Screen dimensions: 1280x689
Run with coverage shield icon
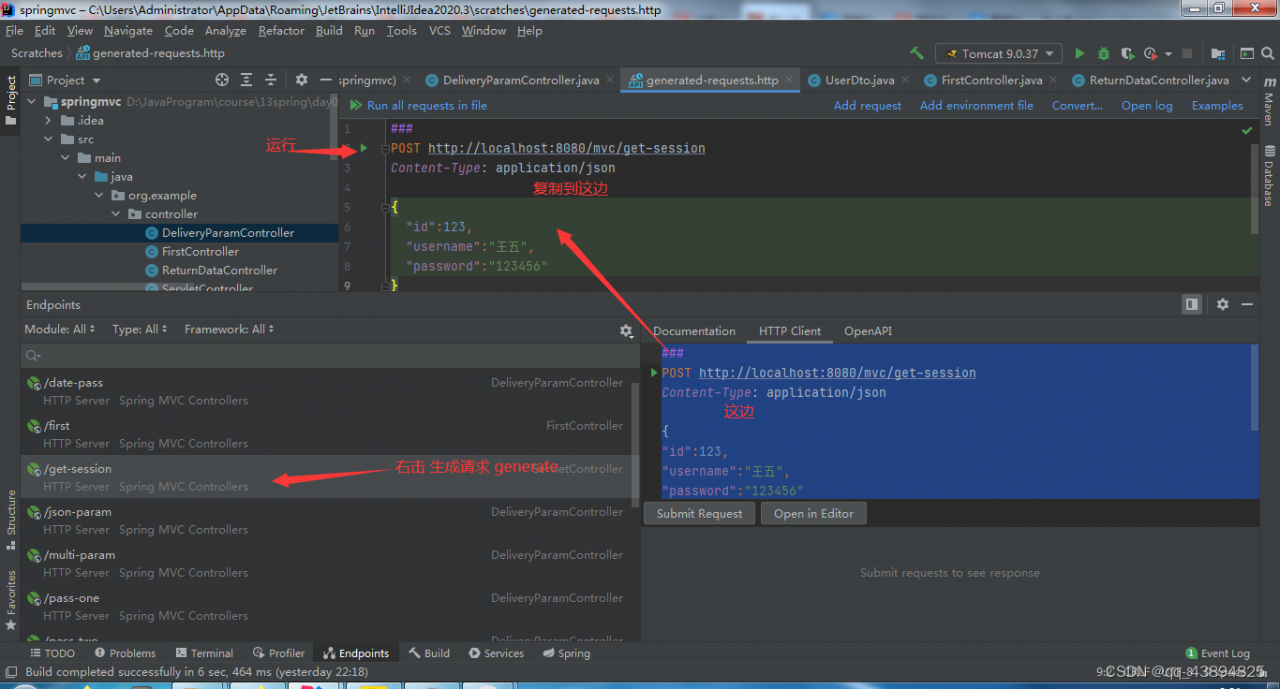(1127, 53)
